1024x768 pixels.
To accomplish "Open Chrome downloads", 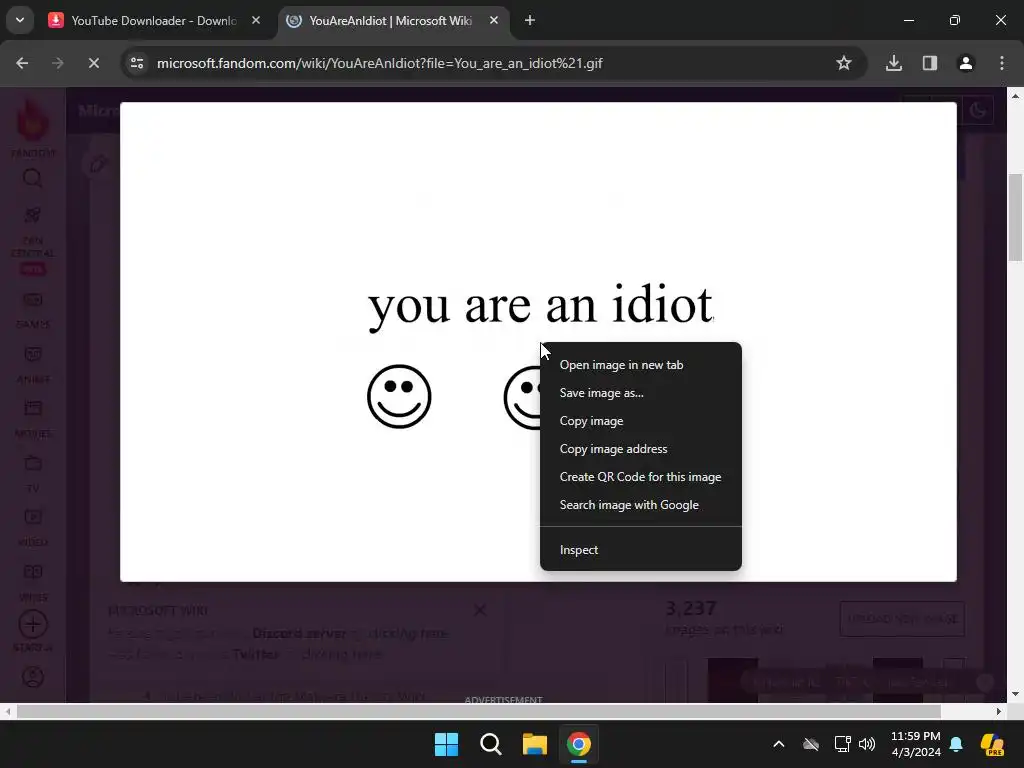I will [x=894, y=63].
